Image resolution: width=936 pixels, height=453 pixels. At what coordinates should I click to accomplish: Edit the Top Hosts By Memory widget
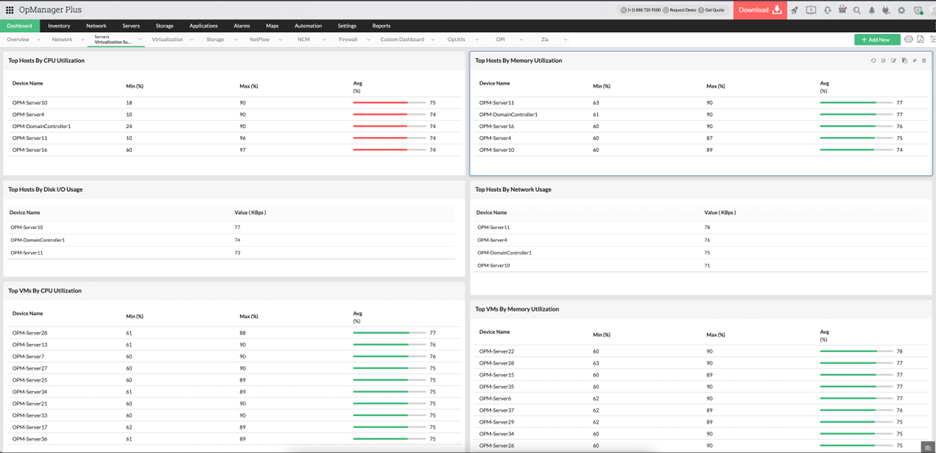click(894, 60)
